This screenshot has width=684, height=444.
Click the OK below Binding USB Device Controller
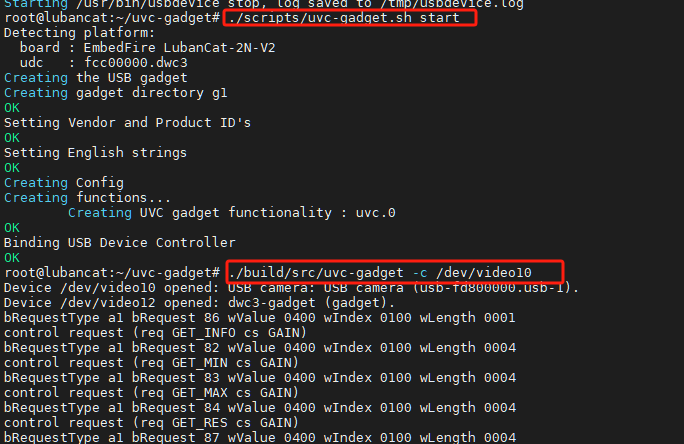tap(12, 258)
